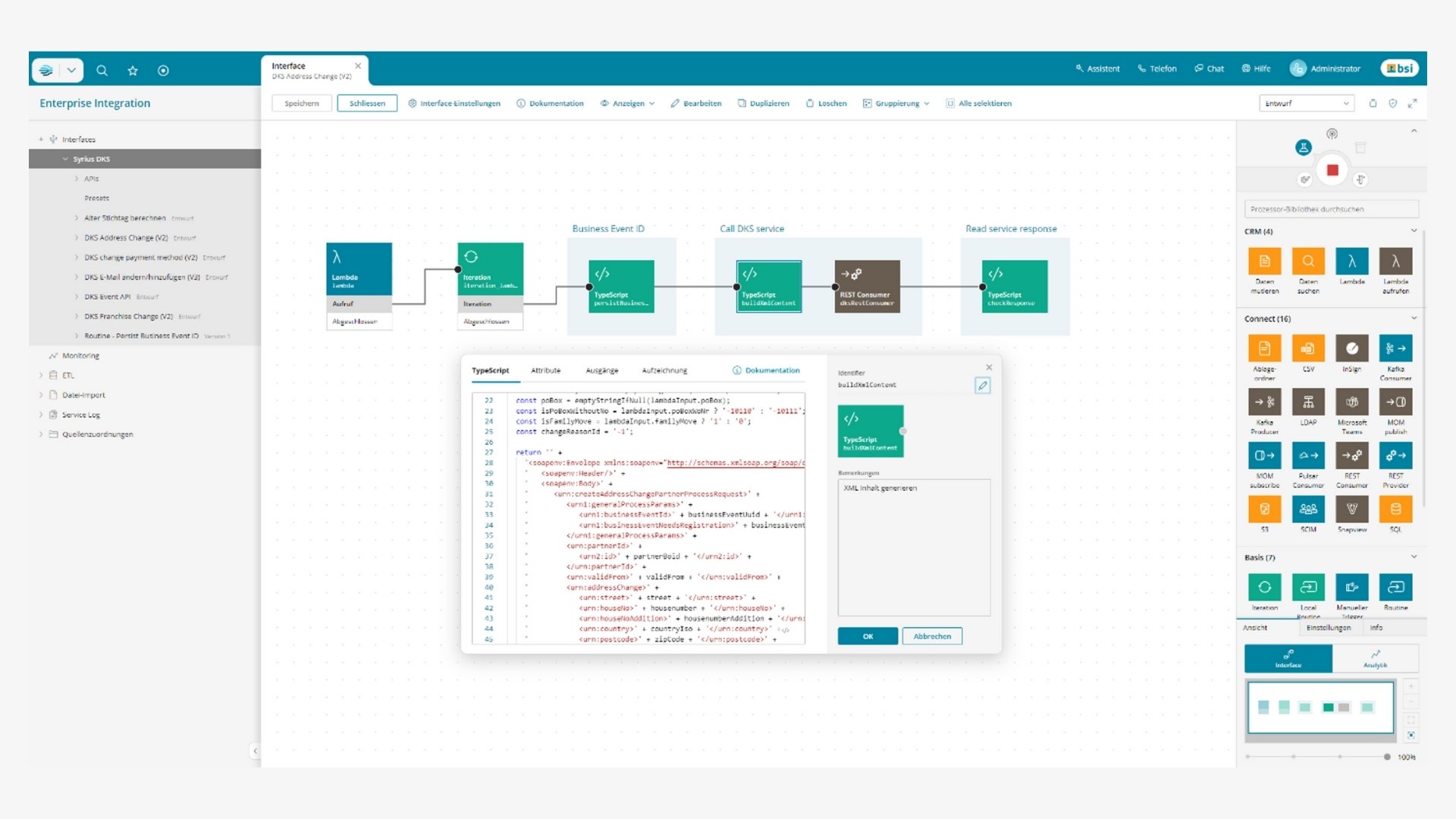Add the Iteration processor from Basis
Viewport: 1456px width, 819px height.
(1264, 587)
